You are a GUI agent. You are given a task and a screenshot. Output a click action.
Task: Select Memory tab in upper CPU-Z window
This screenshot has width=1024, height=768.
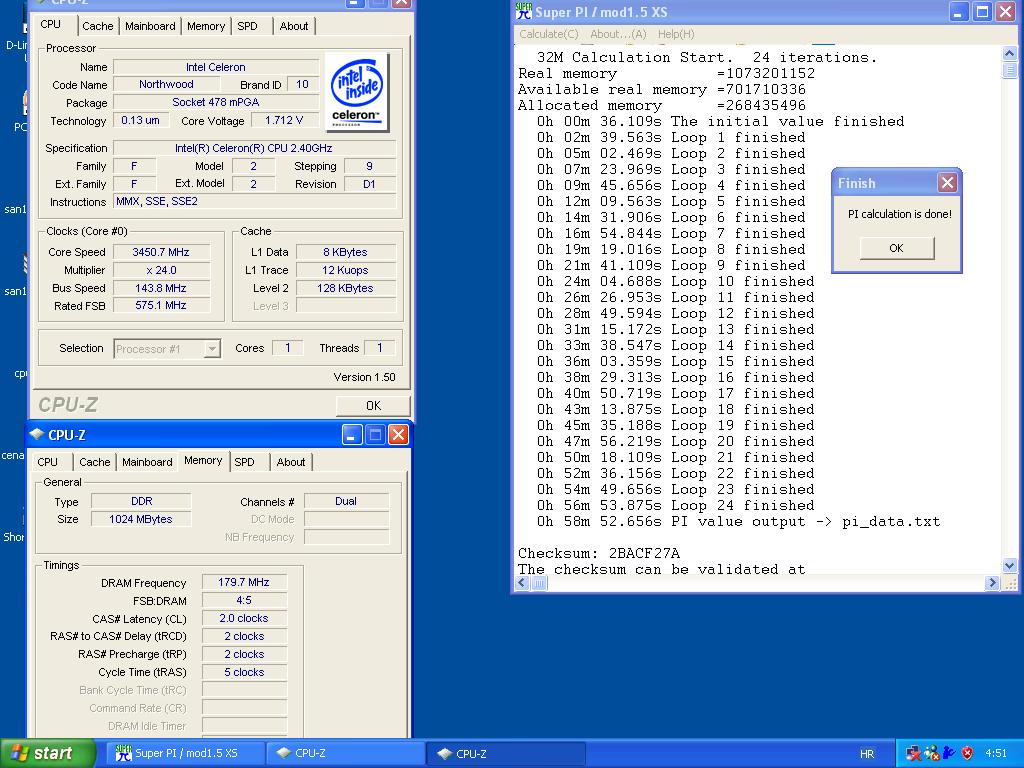tap(206, 26)
